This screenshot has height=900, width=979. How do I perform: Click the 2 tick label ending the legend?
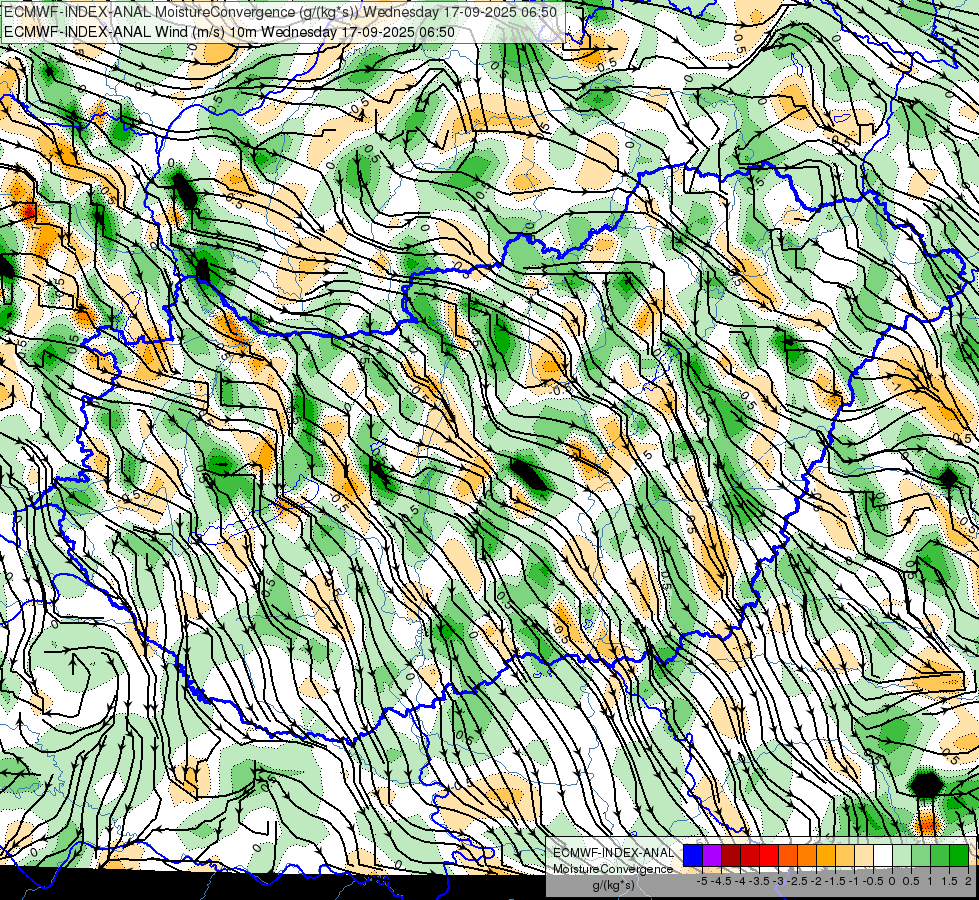968,881
